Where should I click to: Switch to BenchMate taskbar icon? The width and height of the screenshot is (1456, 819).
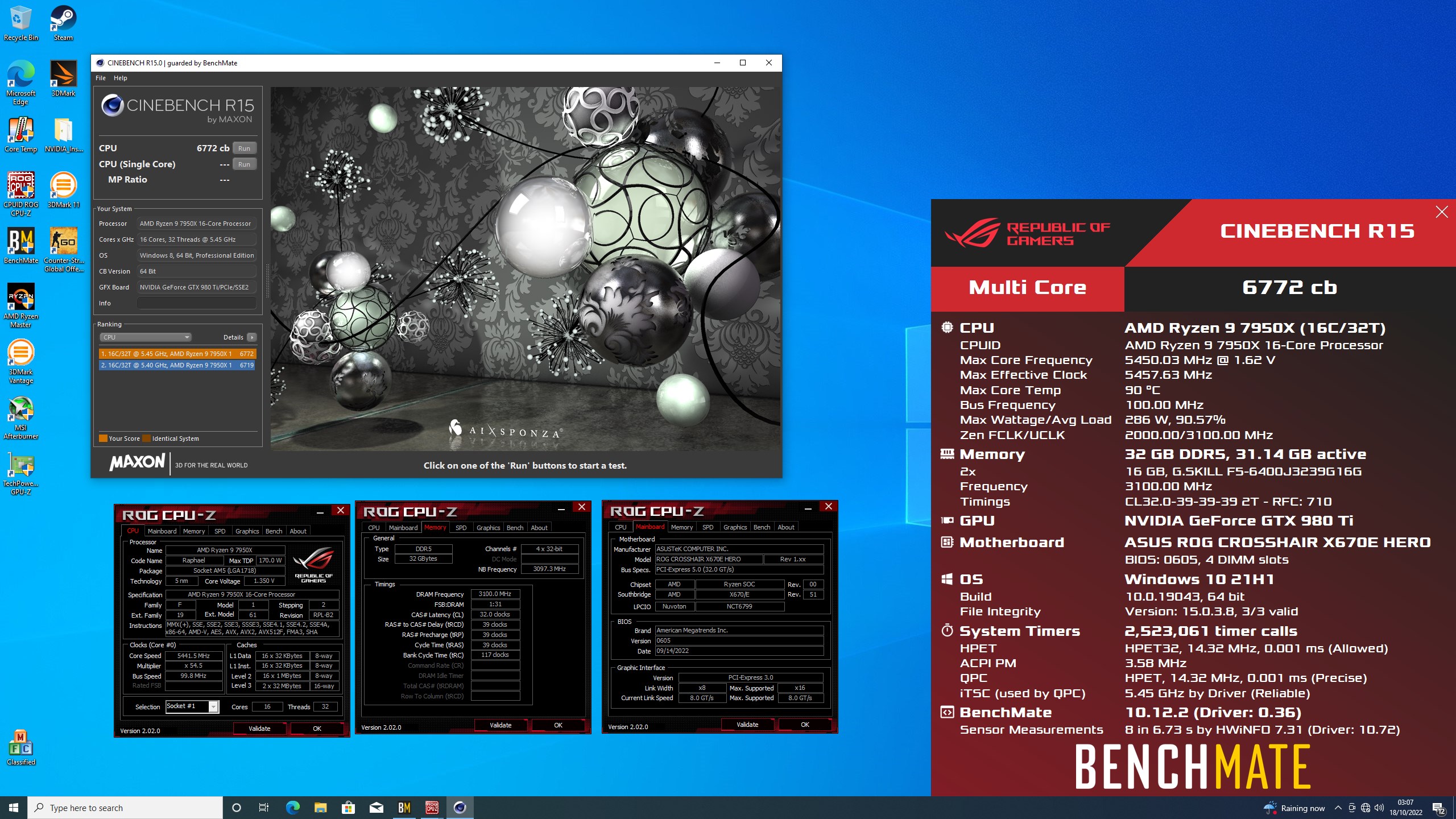(404, 808)
